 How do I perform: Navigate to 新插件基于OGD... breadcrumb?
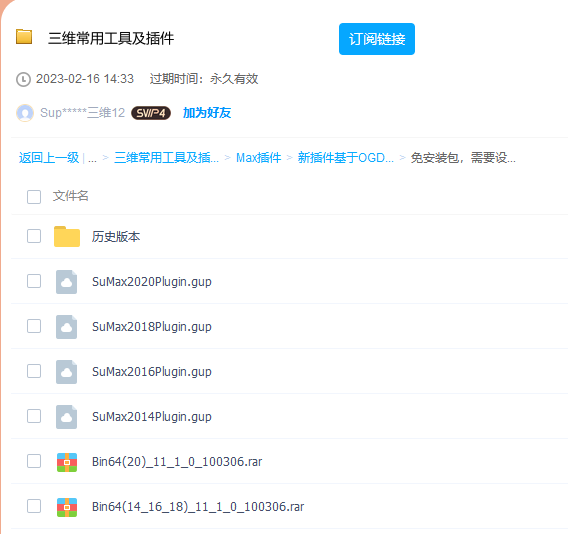[x=346, y=158]
